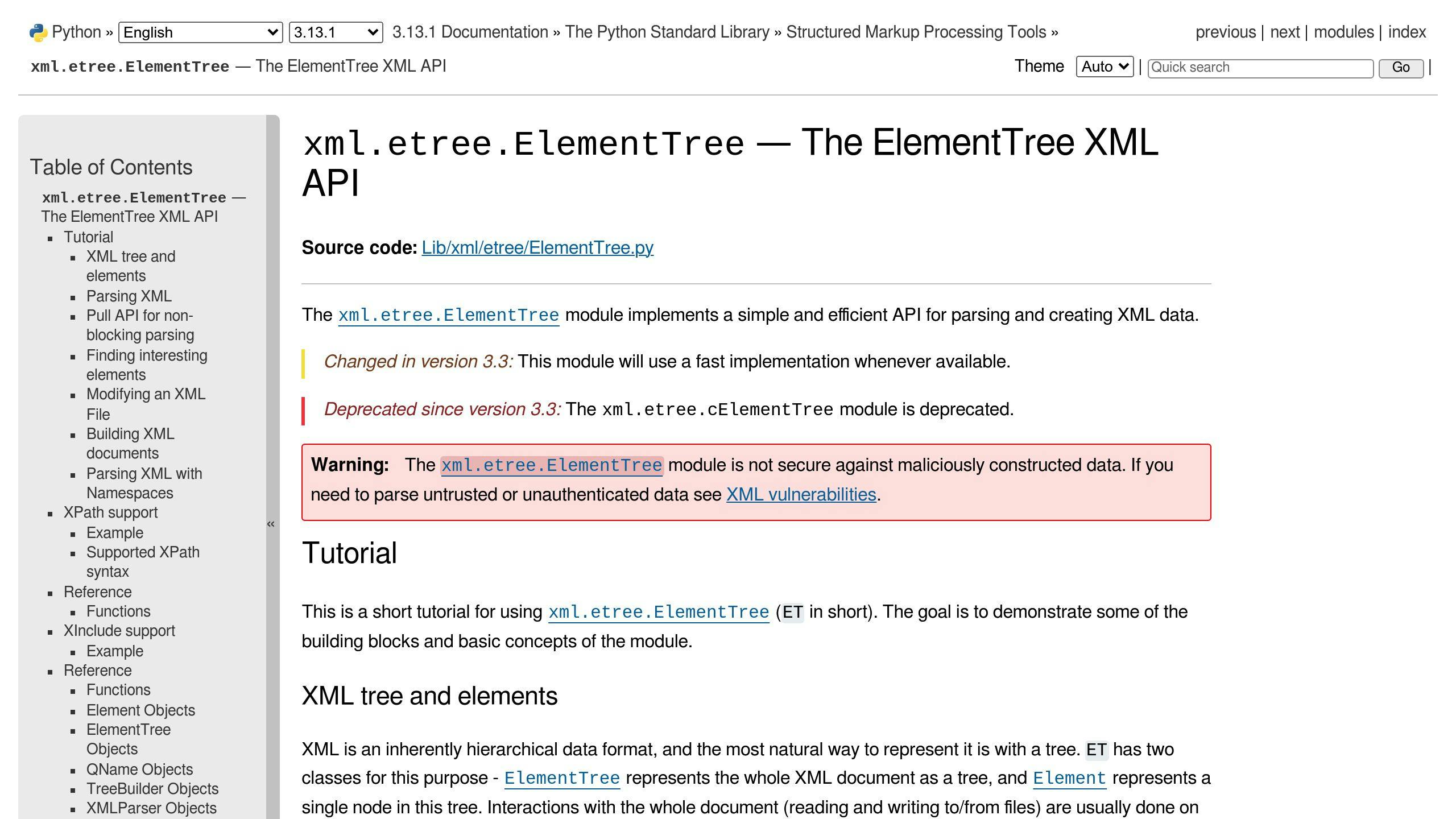Click the quick search input field icon
This screenshot has height=819, width=1456.
pyautogui.click(x=1262, y=67)
